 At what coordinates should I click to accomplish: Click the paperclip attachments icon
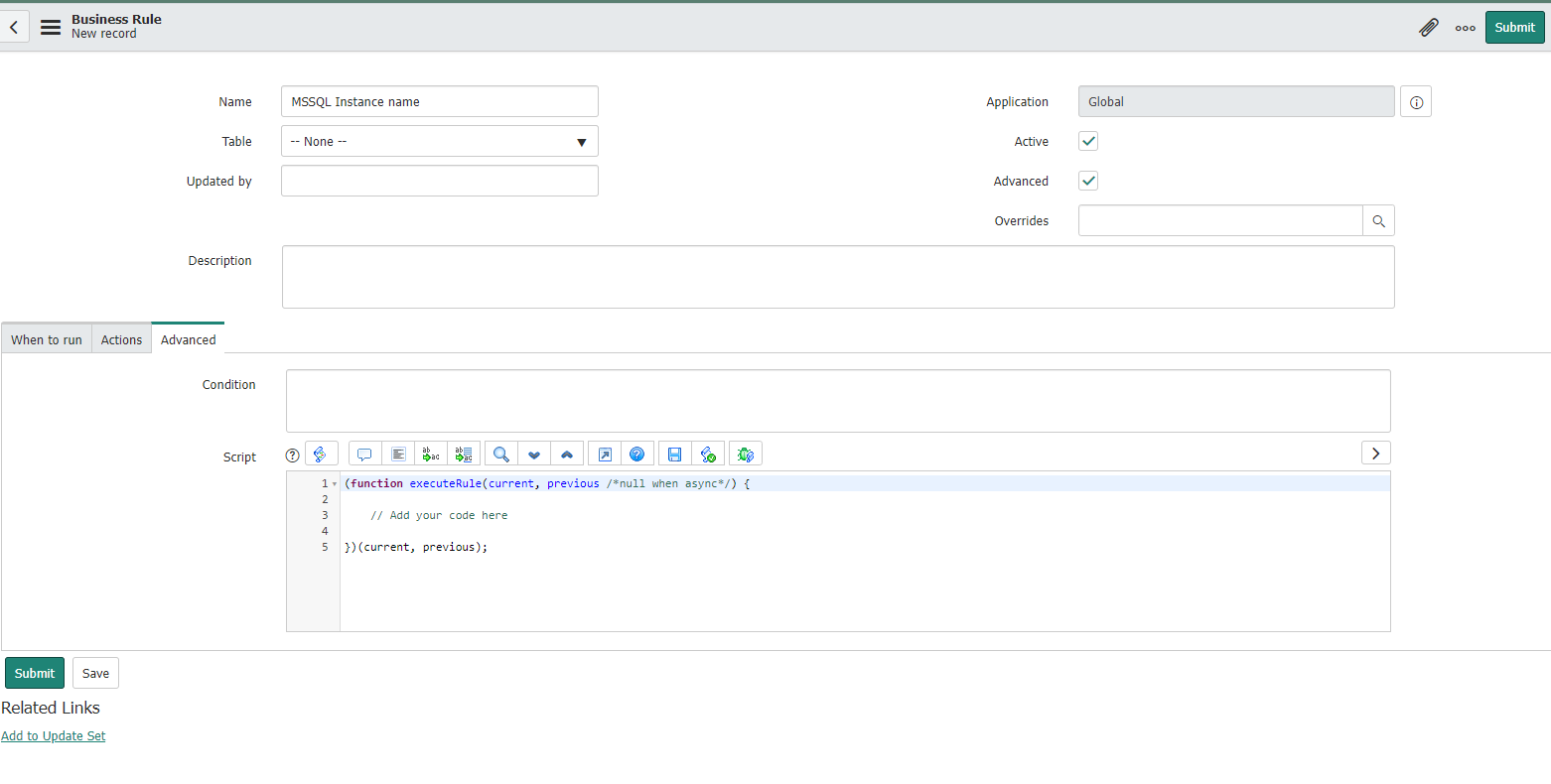[x=1429, y=28]
